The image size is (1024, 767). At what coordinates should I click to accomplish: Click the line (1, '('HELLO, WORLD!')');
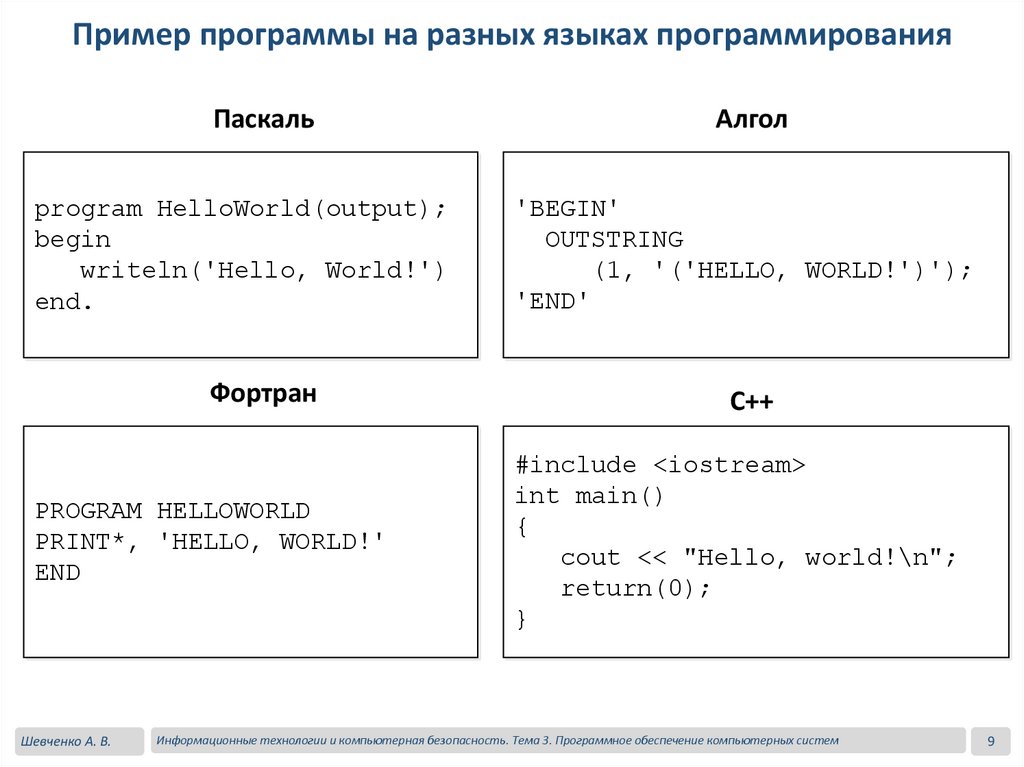(783, 270)
